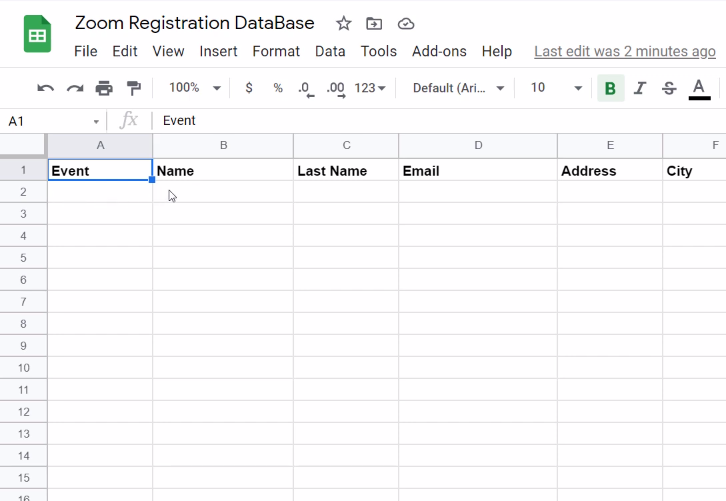Click the Redo icon
The height and width of the screenshot is (501, 726).
click(75, 88)
